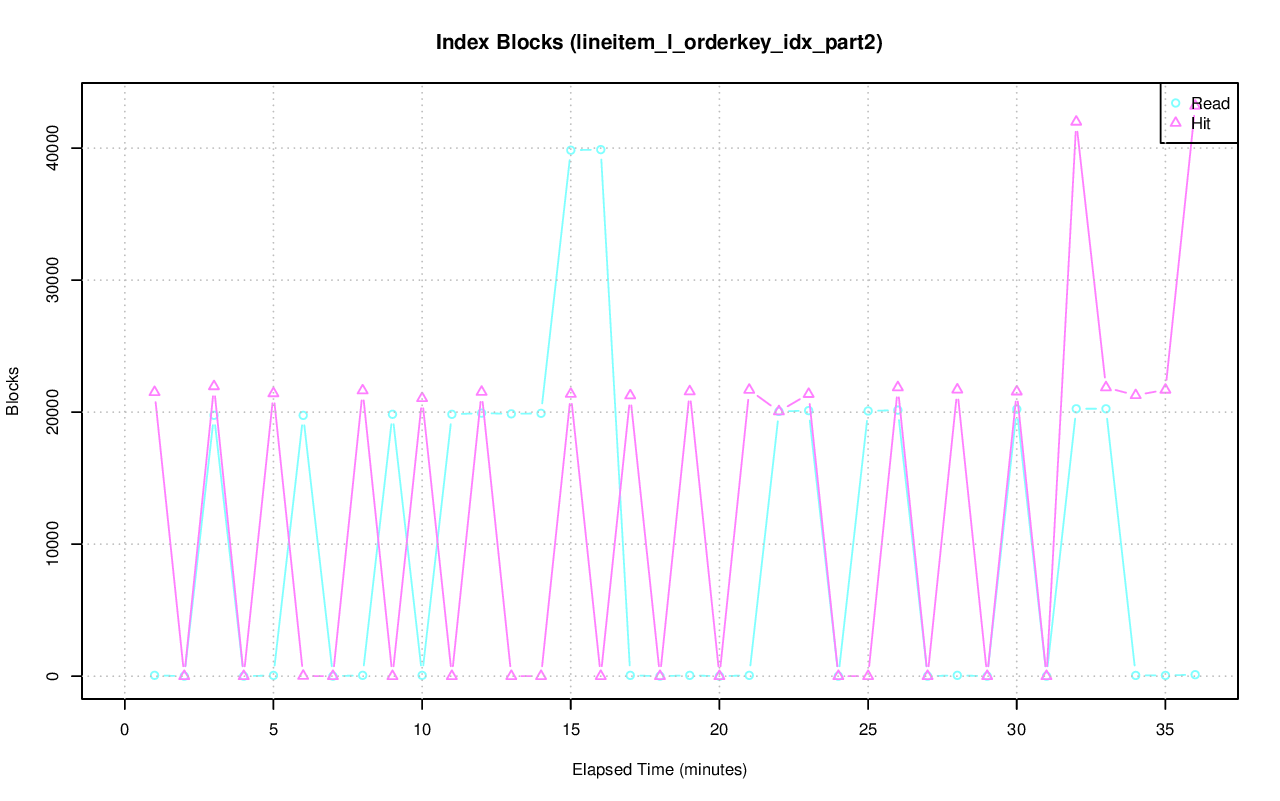Select the Read circle peak at minute 15

[x=571, y=150]
